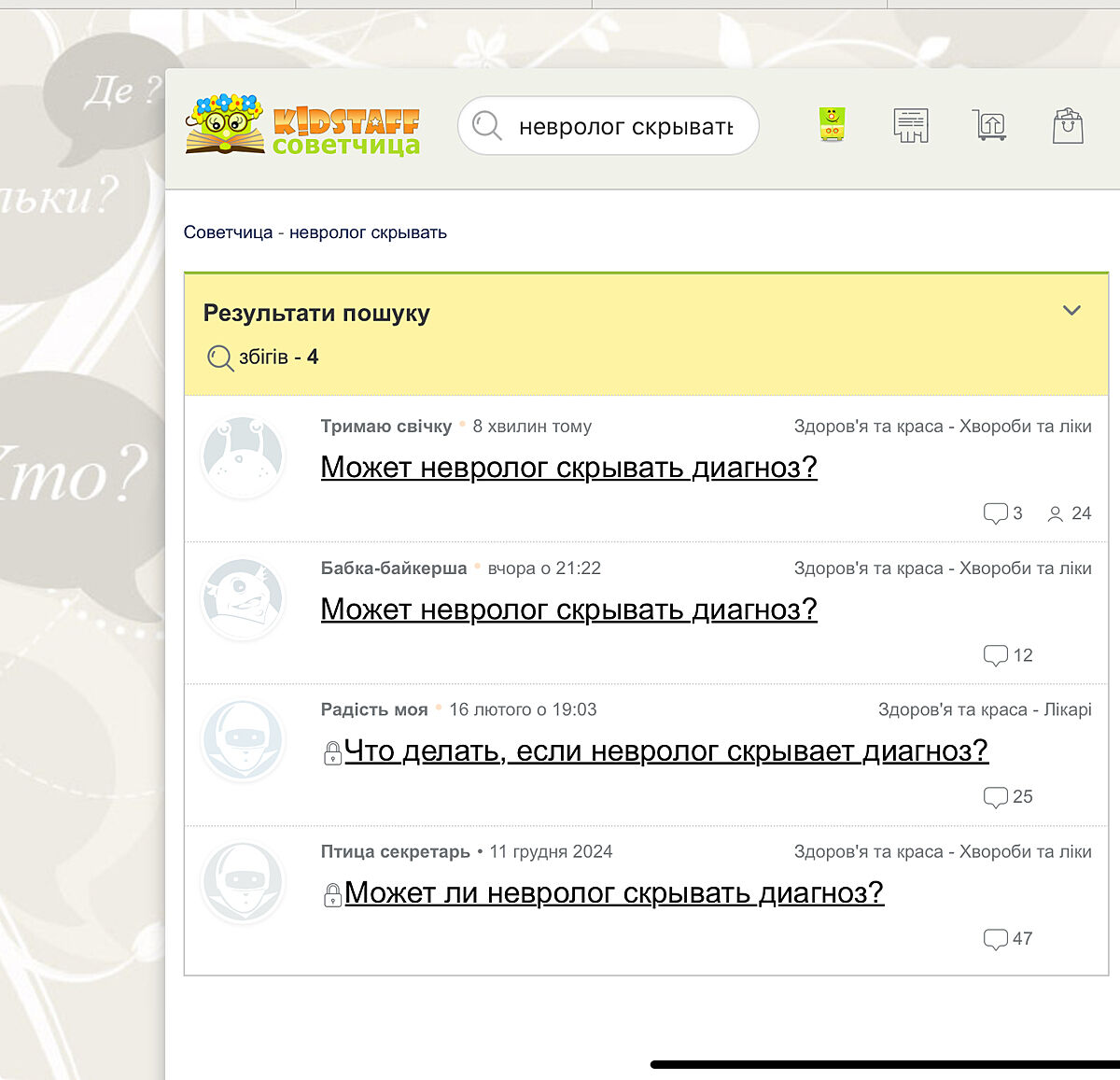
Task: Click the magnifier icon in search box
Action: (x=486, y=125)
